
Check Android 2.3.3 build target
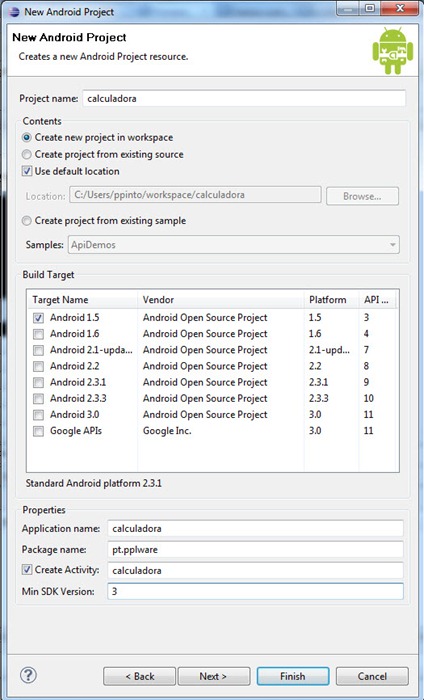(x=39, y=398)
